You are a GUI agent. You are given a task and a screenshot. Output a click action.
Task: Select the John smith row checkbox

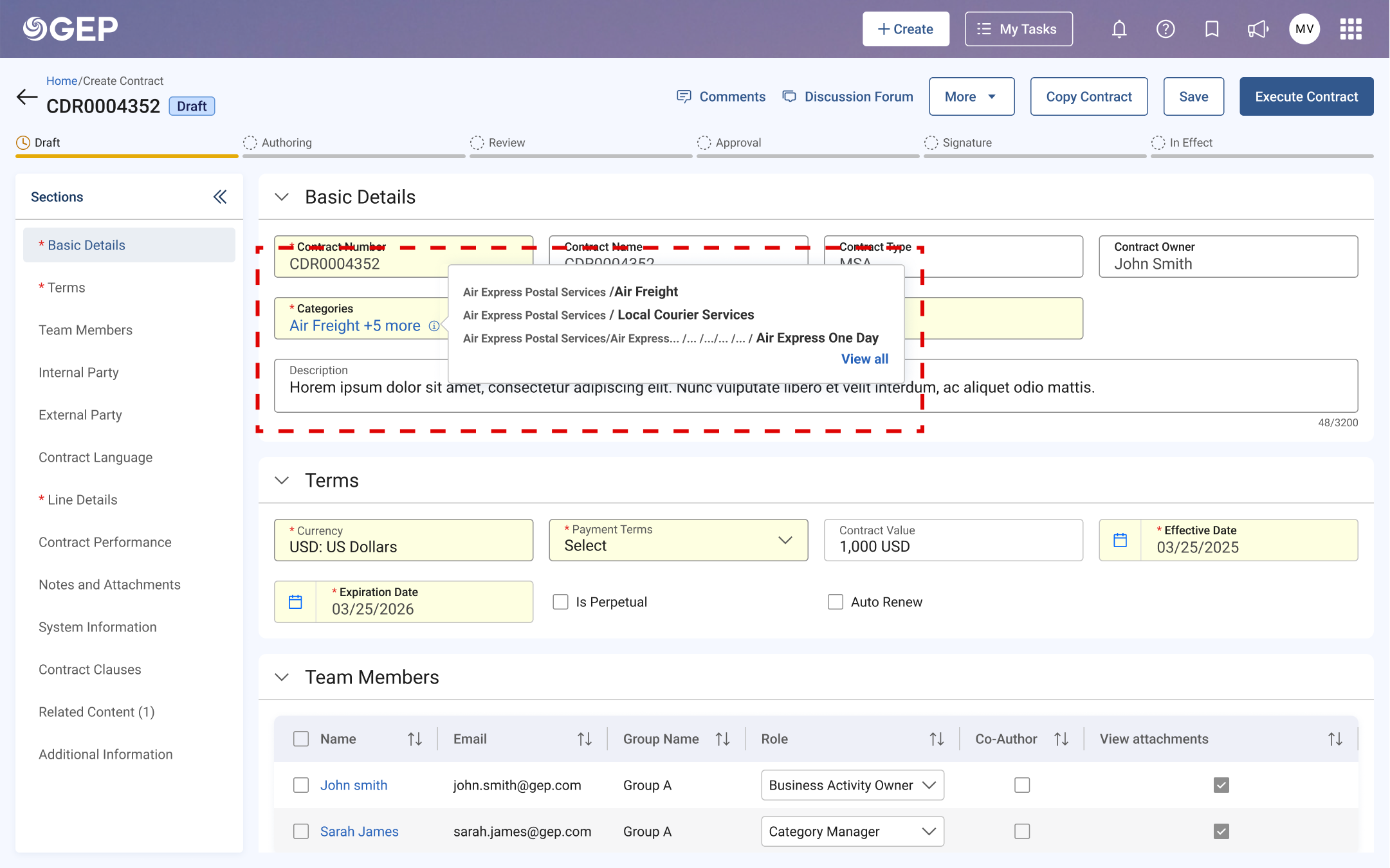(301, 785)
